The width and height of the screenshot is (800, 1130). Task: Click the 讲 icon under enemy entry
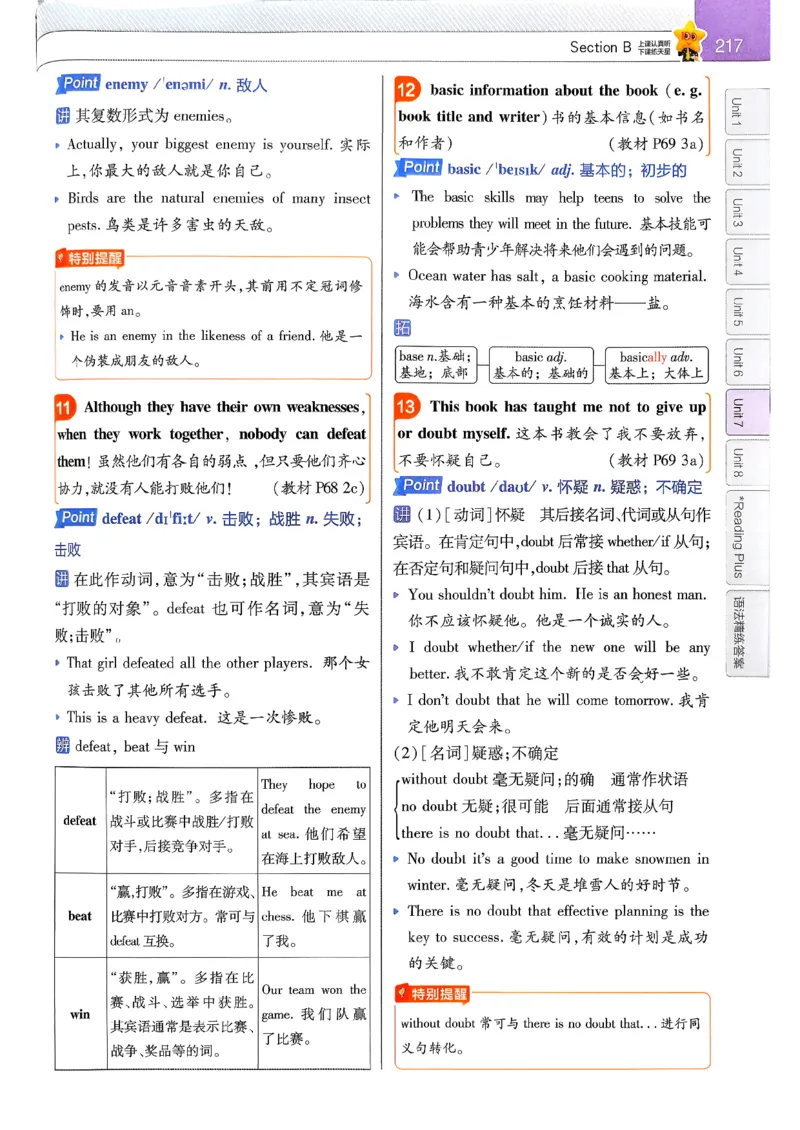click(x=65, y=115)
